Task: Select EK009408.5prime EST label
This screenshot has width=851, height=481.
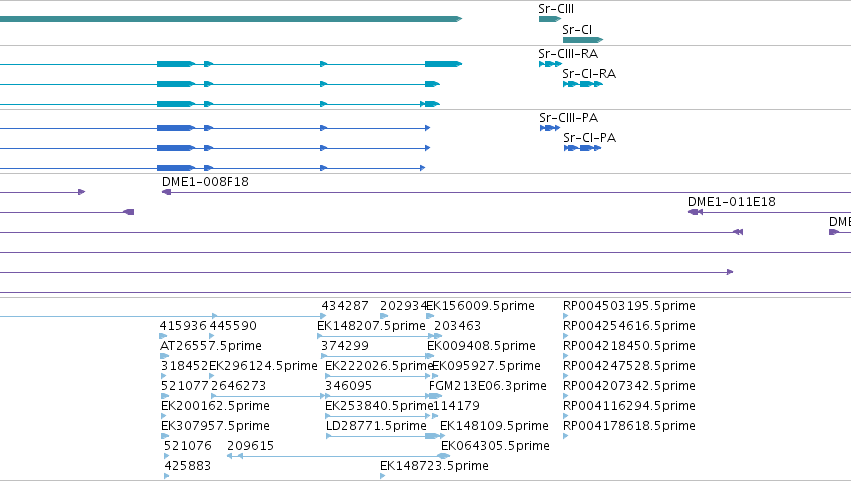Action: [x=481, y=346]
